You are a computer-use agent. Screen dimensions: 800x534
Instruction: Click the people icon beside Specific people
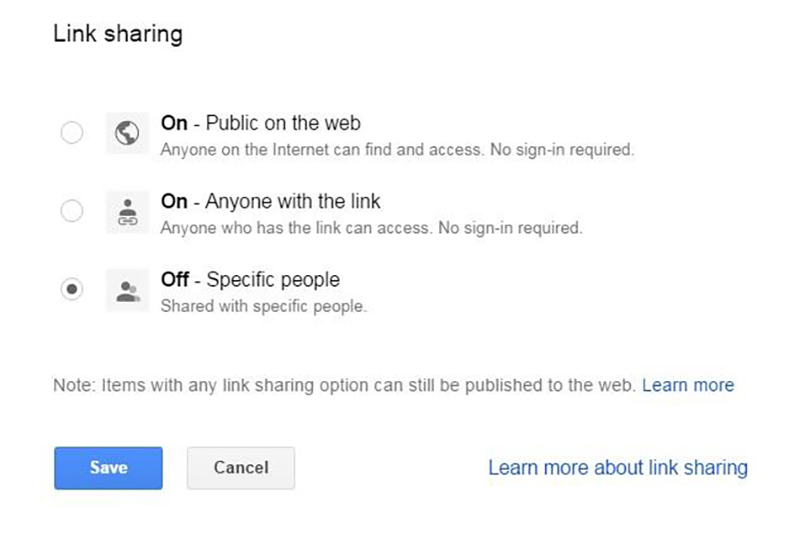tap(127, 291)
